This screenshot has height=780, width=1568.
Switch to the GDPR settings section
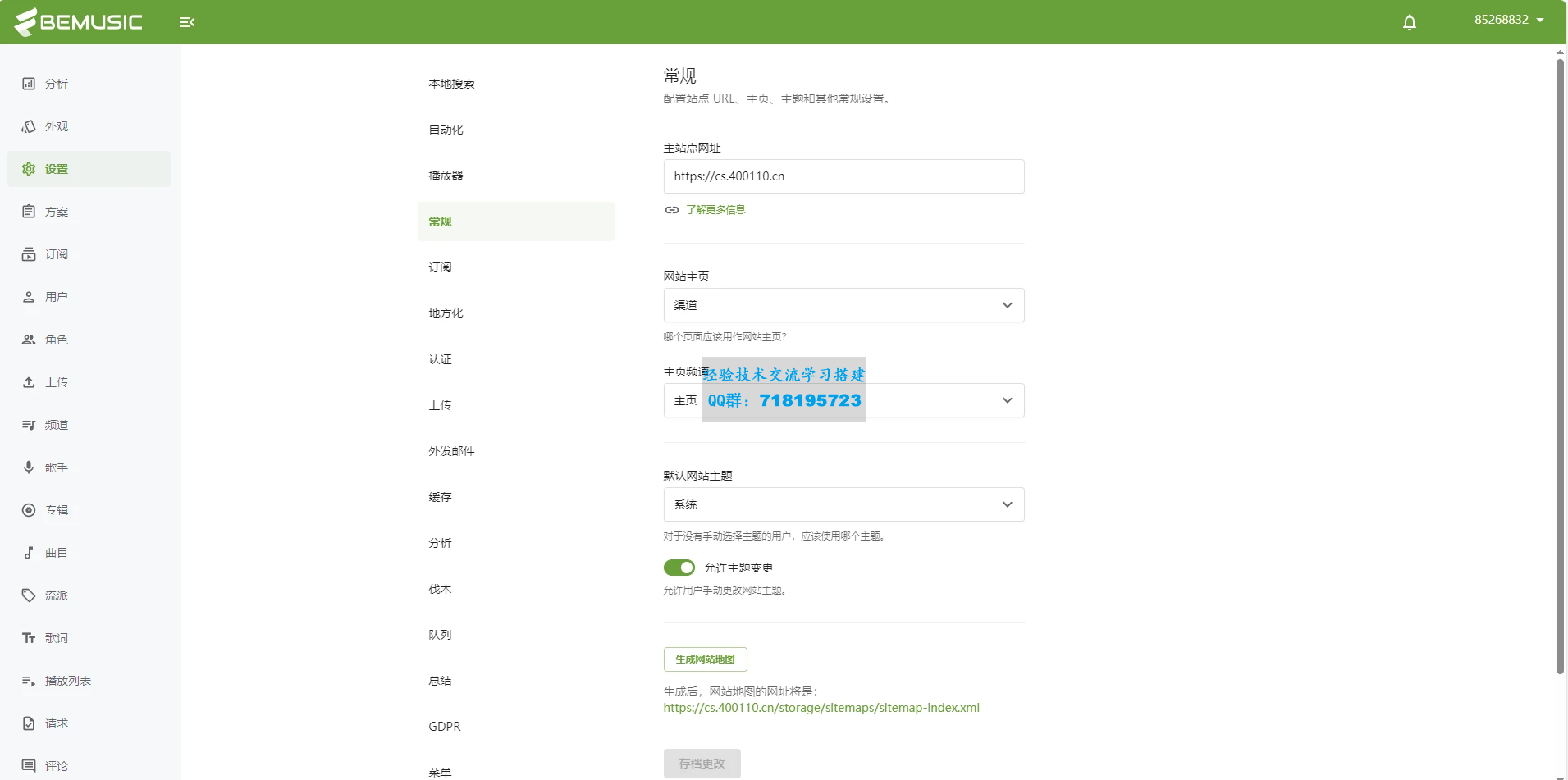[443, 726]
